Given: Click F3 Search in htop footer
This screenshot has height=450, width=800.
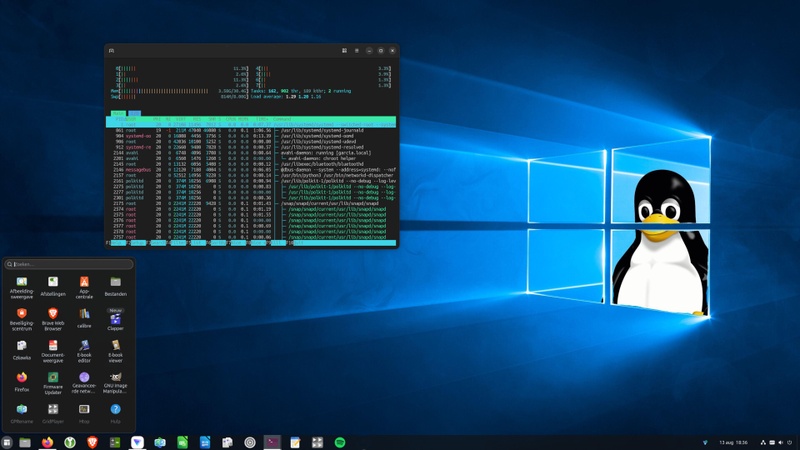Looking at the screenshot, I should coord(158,243).
